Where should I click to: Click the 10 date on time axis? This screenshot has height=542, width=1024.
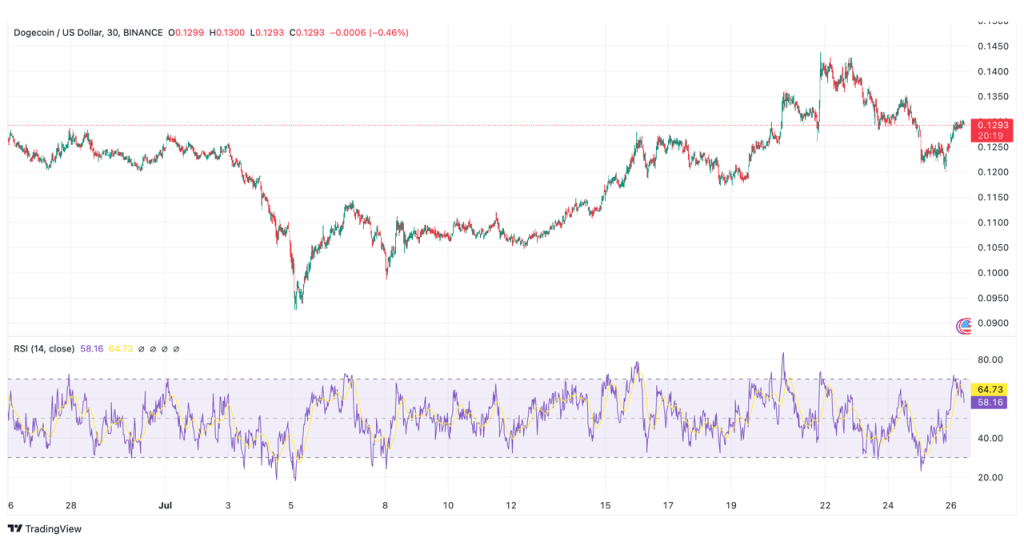click(448, 505)
